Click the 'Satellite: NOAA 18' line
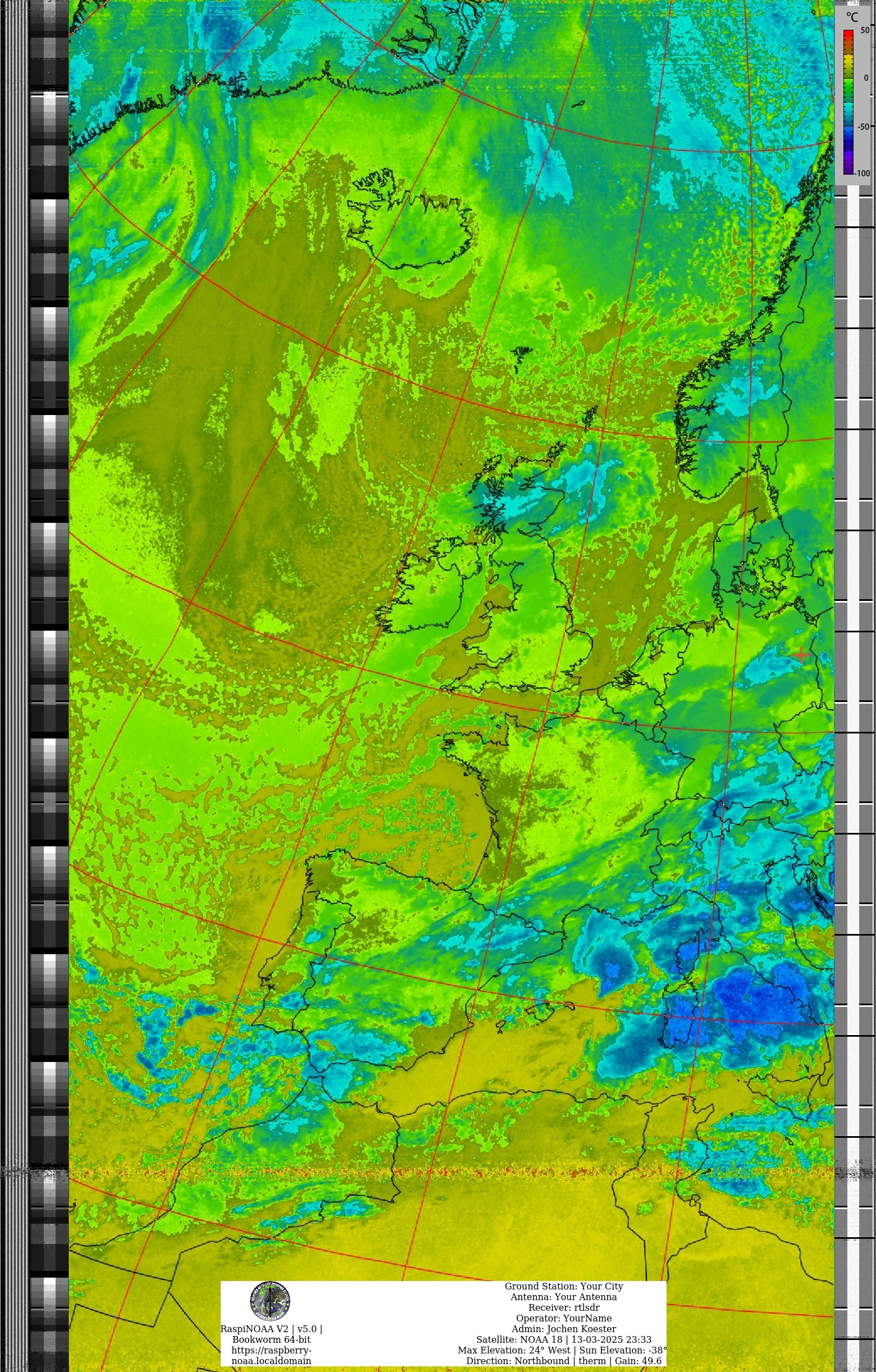 563,1339
